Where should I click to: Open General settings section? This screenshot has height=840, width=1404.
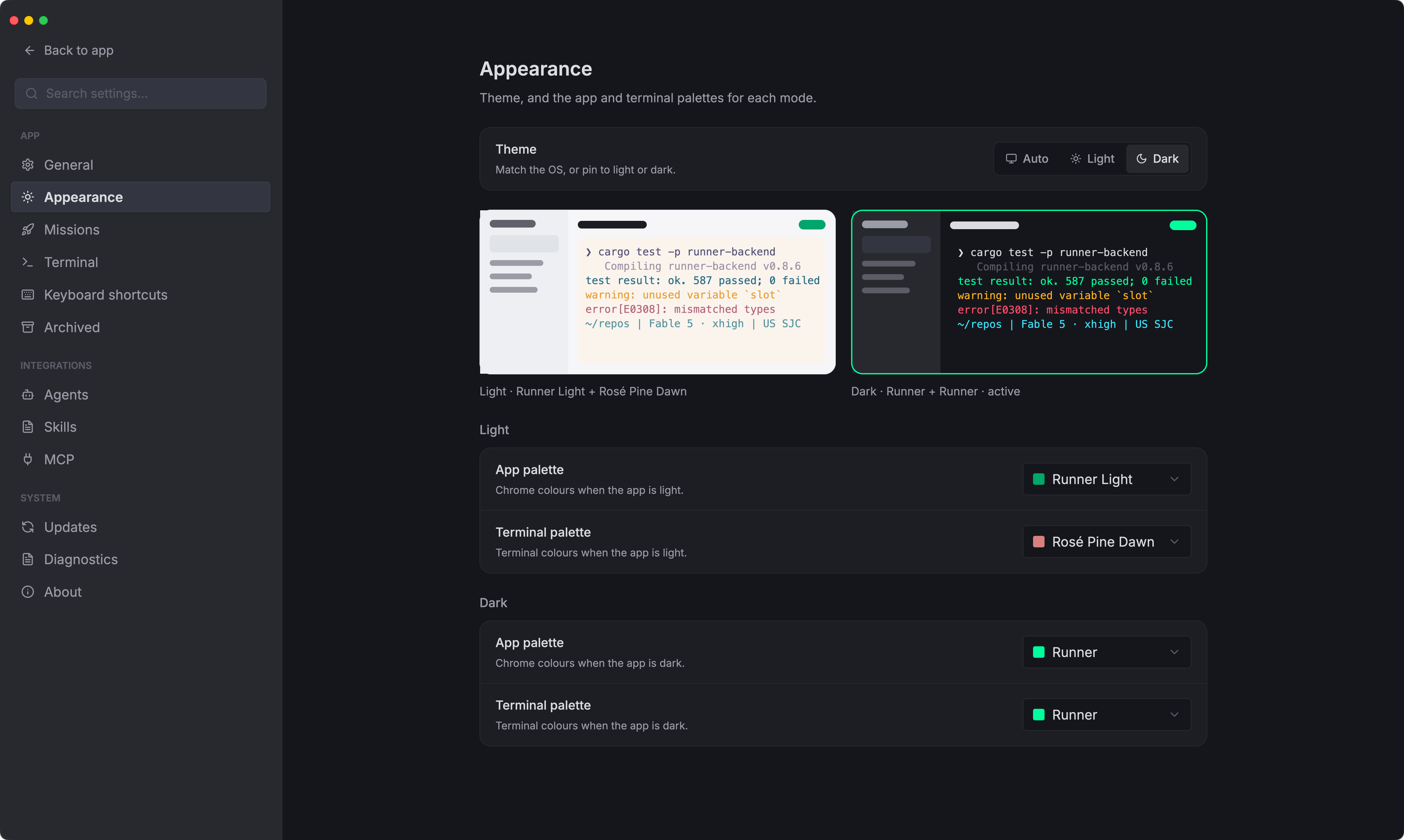[140, 165]
